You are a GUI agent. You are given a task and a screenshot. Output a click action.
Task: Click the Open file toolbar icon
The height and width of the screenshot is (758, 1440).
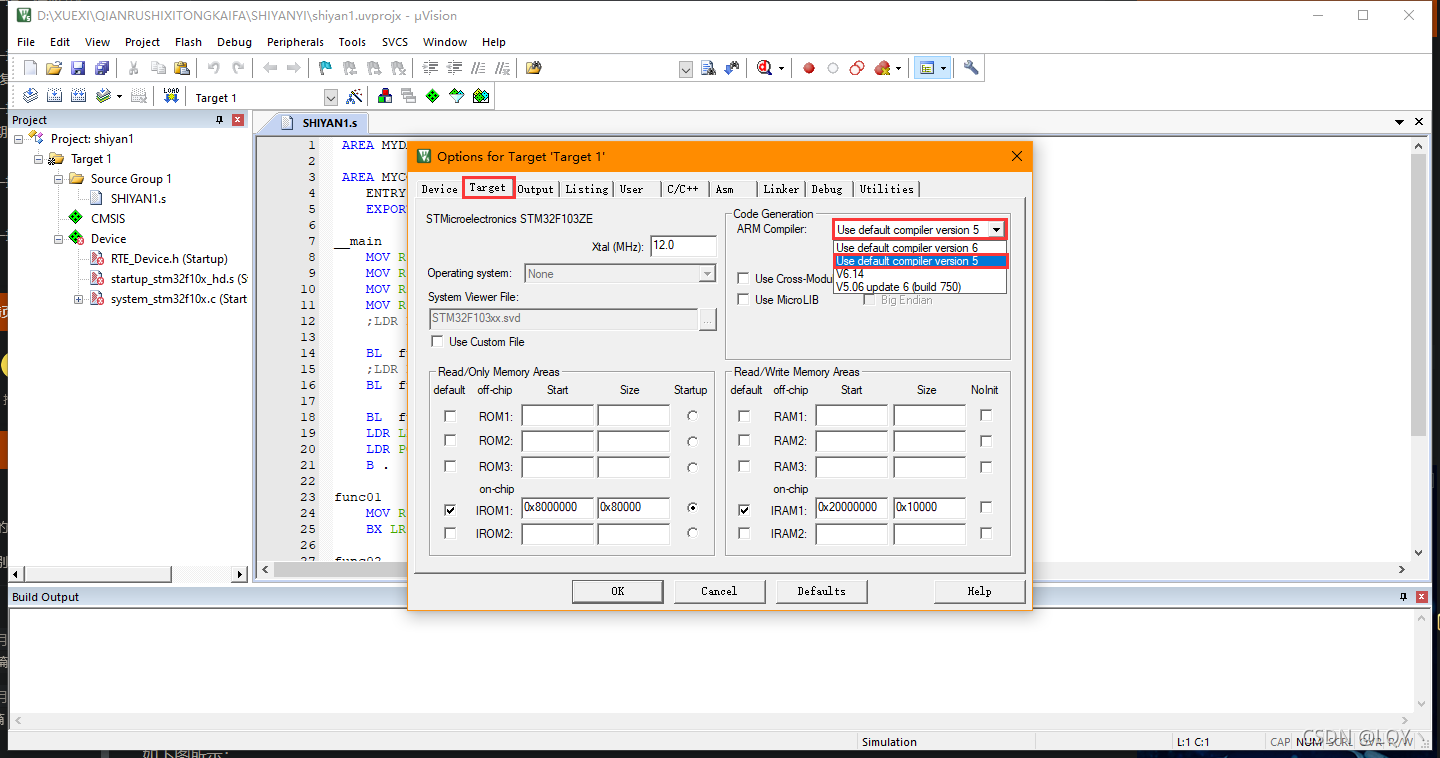point(54,68)
